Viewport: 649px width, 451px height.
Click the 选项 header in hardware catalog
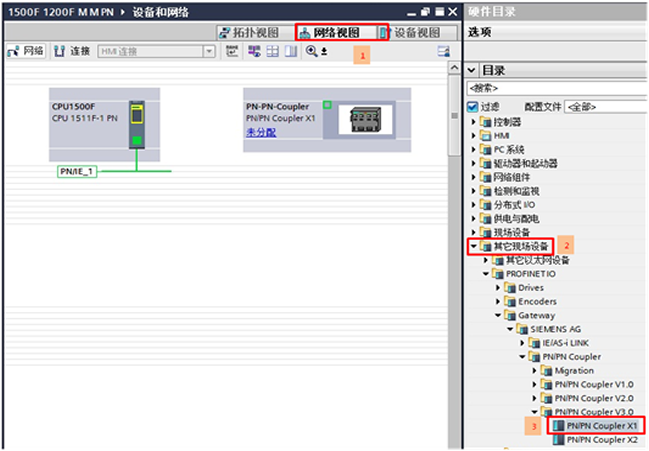point(479,32)
